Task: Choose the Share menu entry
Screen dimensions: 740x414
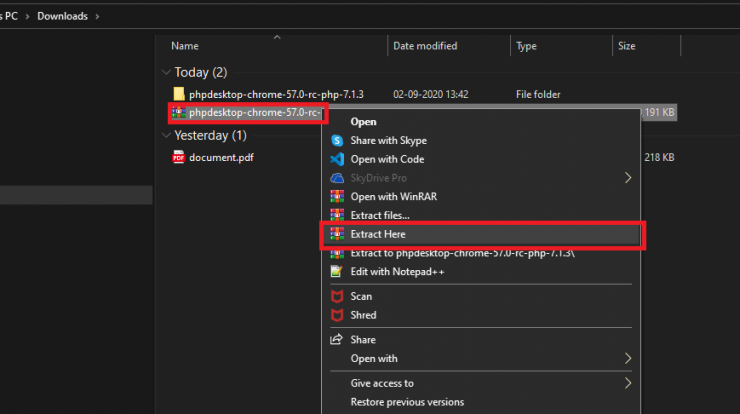Action: (x=363, y=340)
